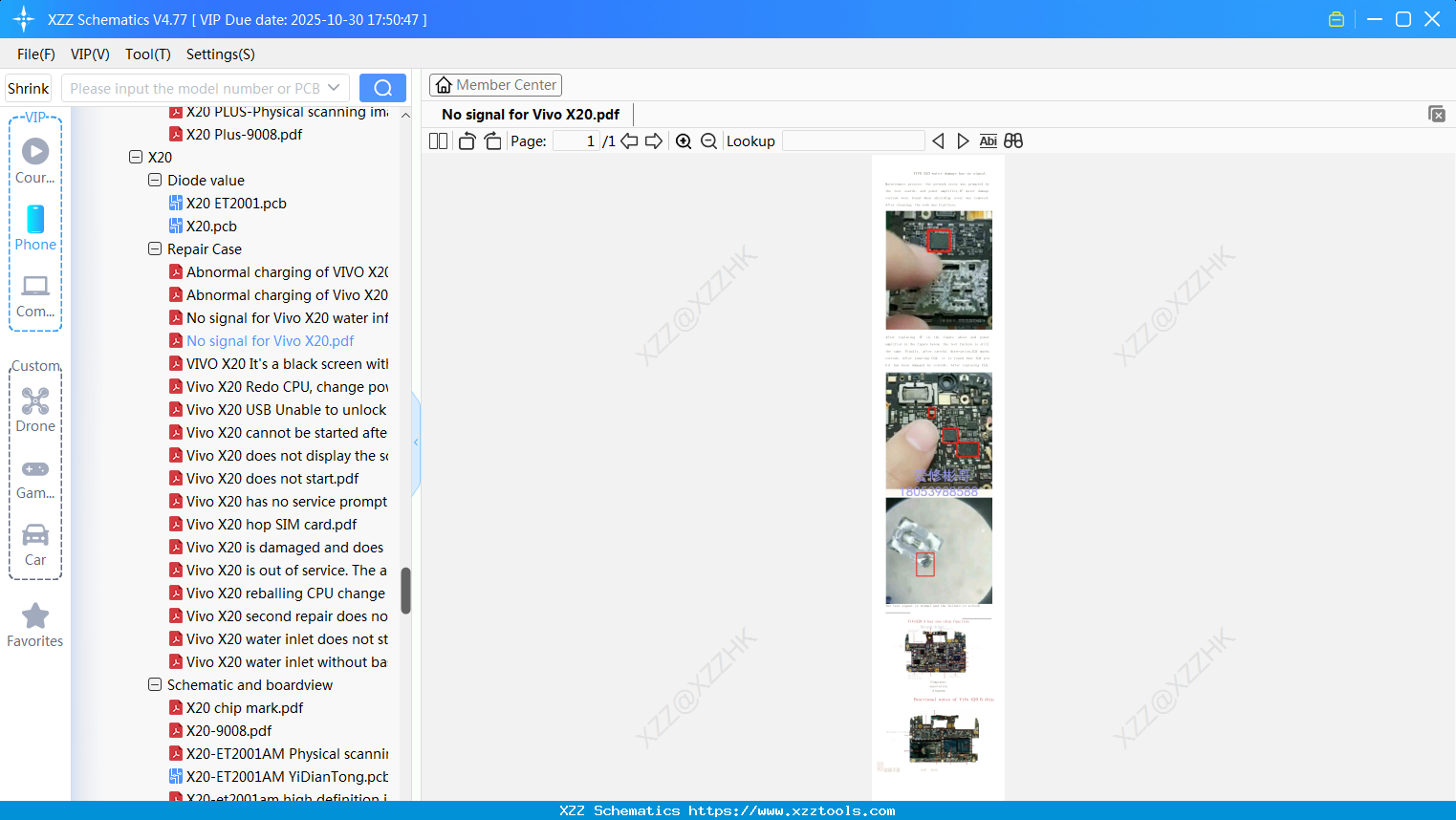This screenshot has width=1456, height=820.
Task: Open model number dropdown arrow
Action: tap(334, 88)
